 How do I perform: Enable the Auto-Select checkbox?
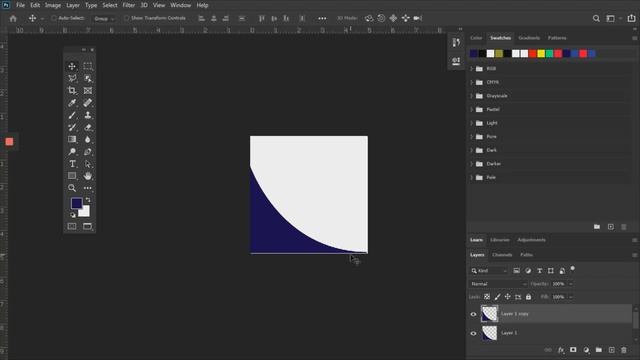(x=53, y=18)
